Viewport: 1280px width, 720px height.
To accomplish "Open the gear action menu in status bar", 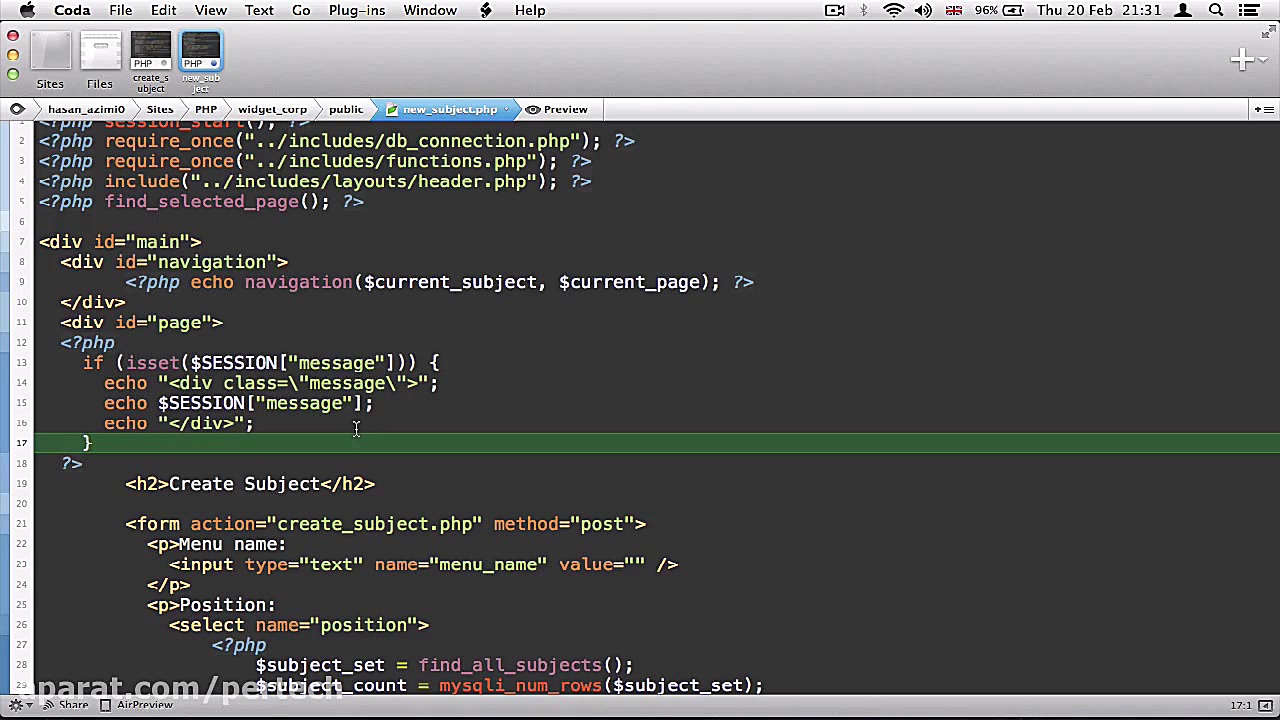I will coord(19,705).
